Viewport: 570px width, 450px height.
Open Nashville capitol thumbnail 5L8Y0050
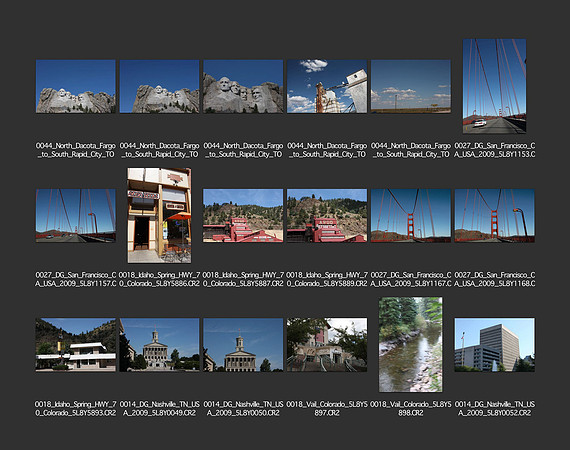click(243, 345)
